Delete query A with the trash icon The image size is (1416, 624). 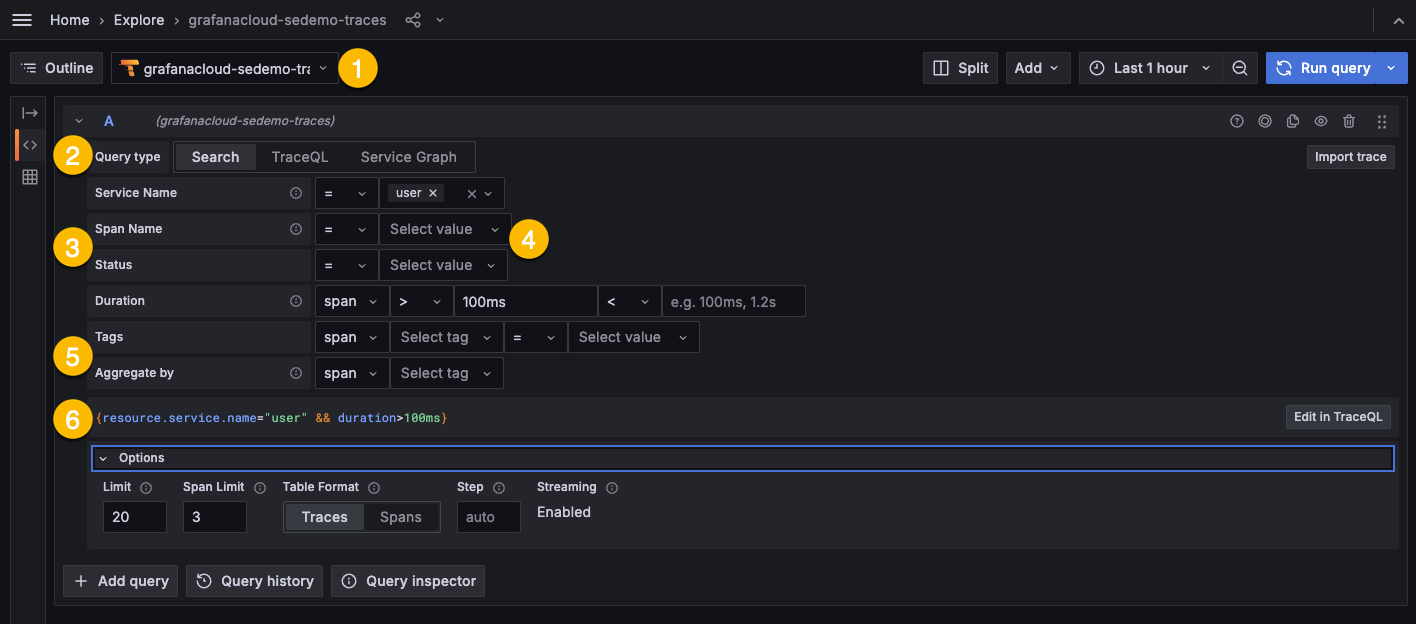[1349, 120]
